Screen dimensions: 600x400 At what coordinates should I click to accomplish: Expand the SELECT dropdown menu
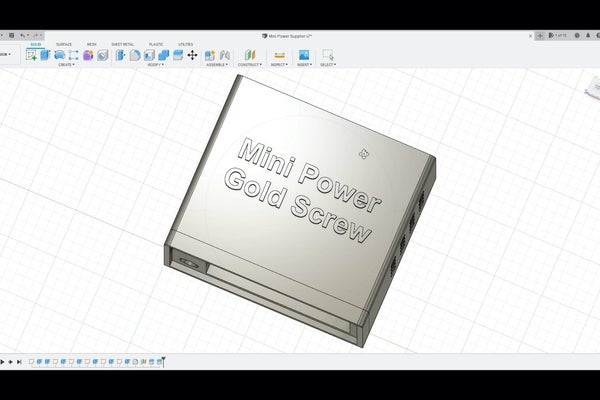point(328,65)
